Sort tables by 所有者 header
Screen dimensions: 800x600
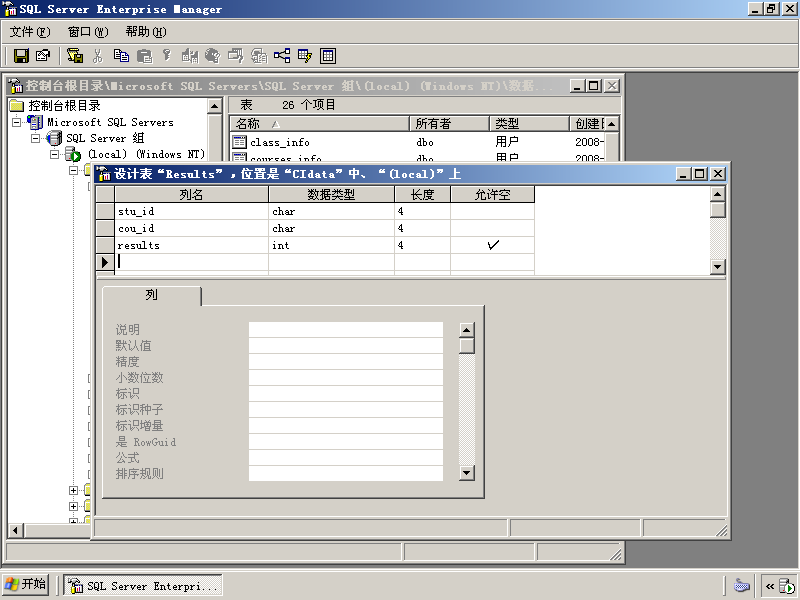(x=449, y=123)
